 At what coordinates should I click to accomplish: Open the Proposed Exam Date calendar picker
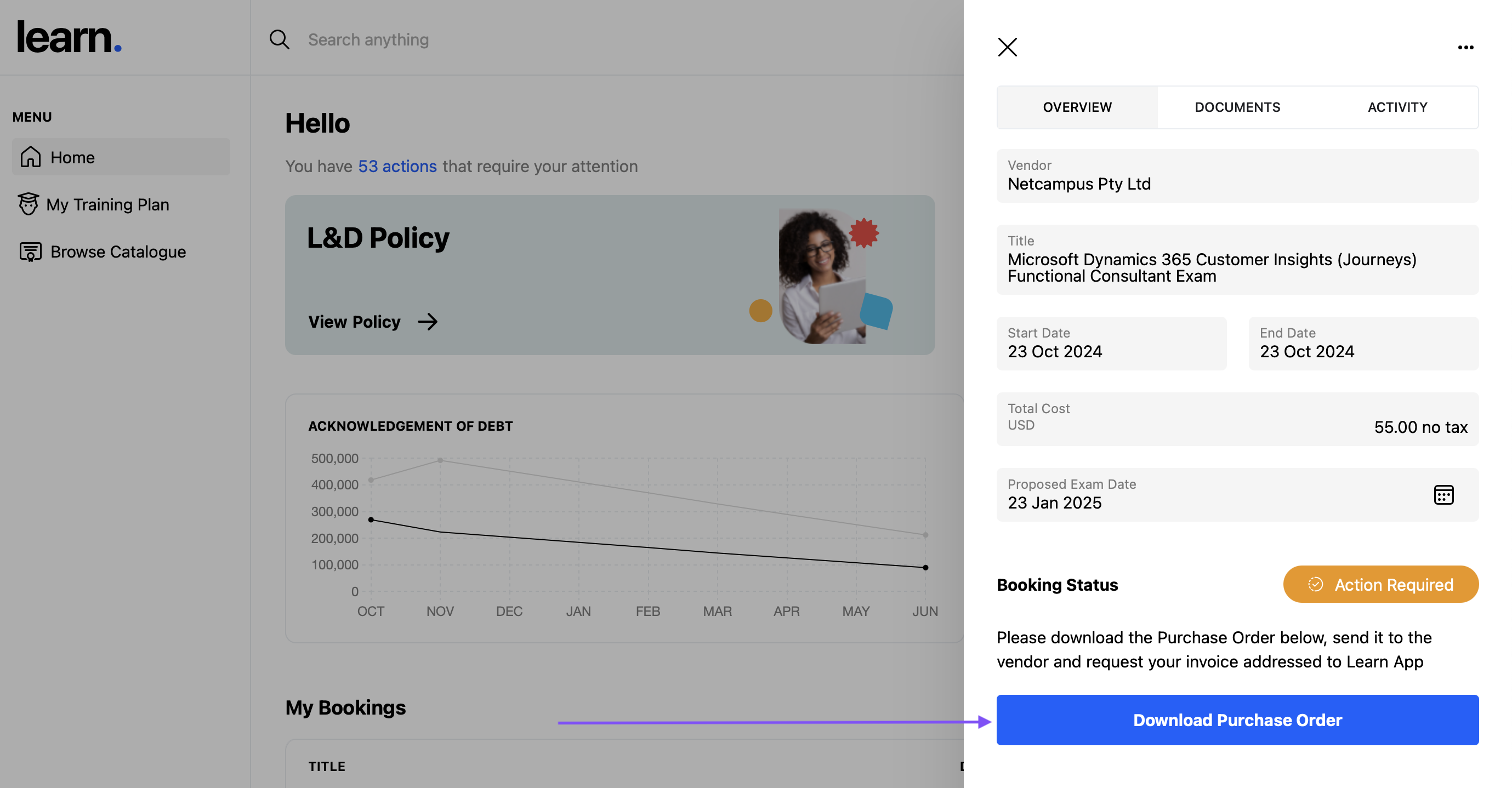click(1443, 495)
